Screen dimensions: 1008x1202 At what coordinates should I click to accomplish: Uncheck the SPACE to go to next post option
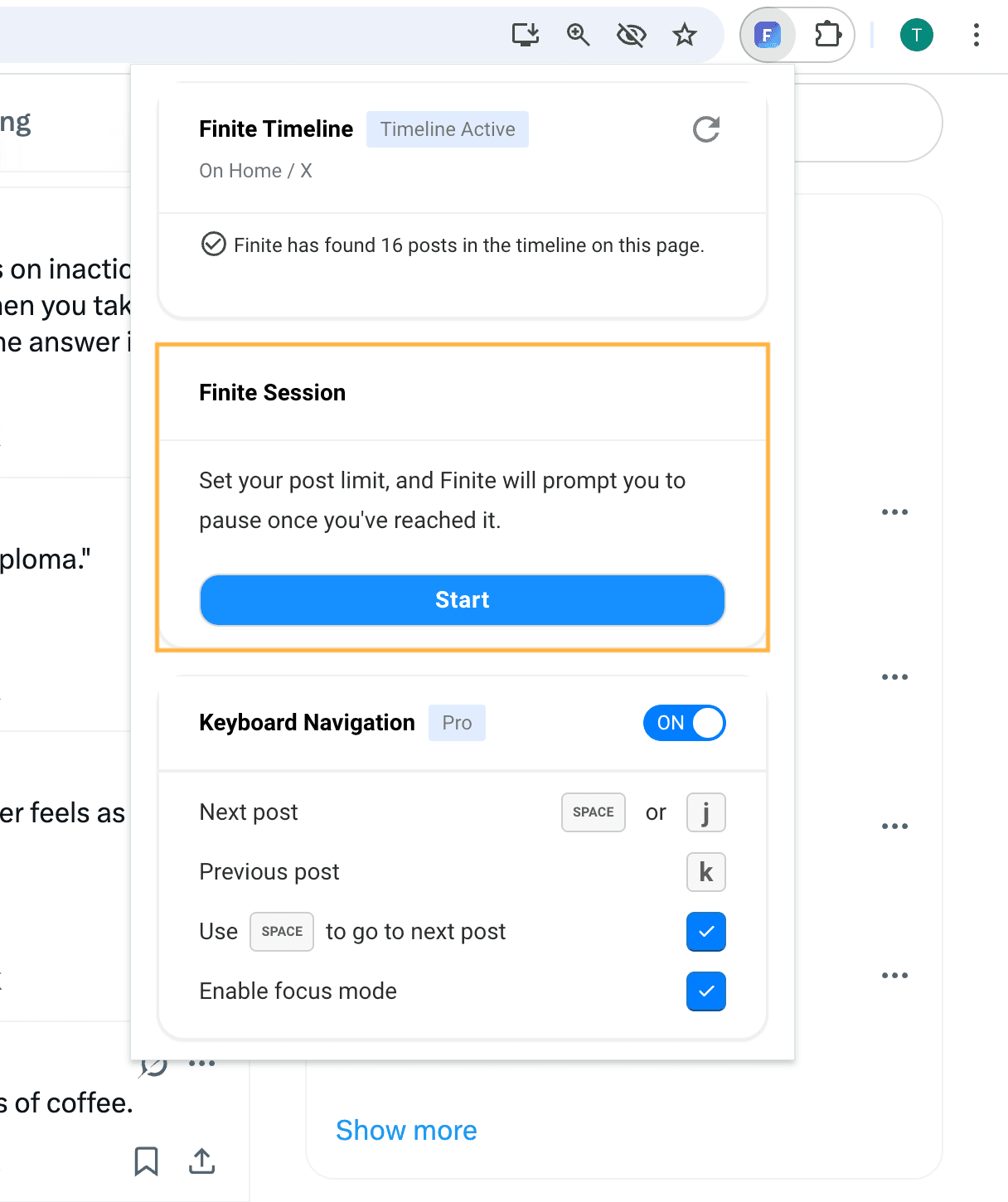[x=705, y=932]
